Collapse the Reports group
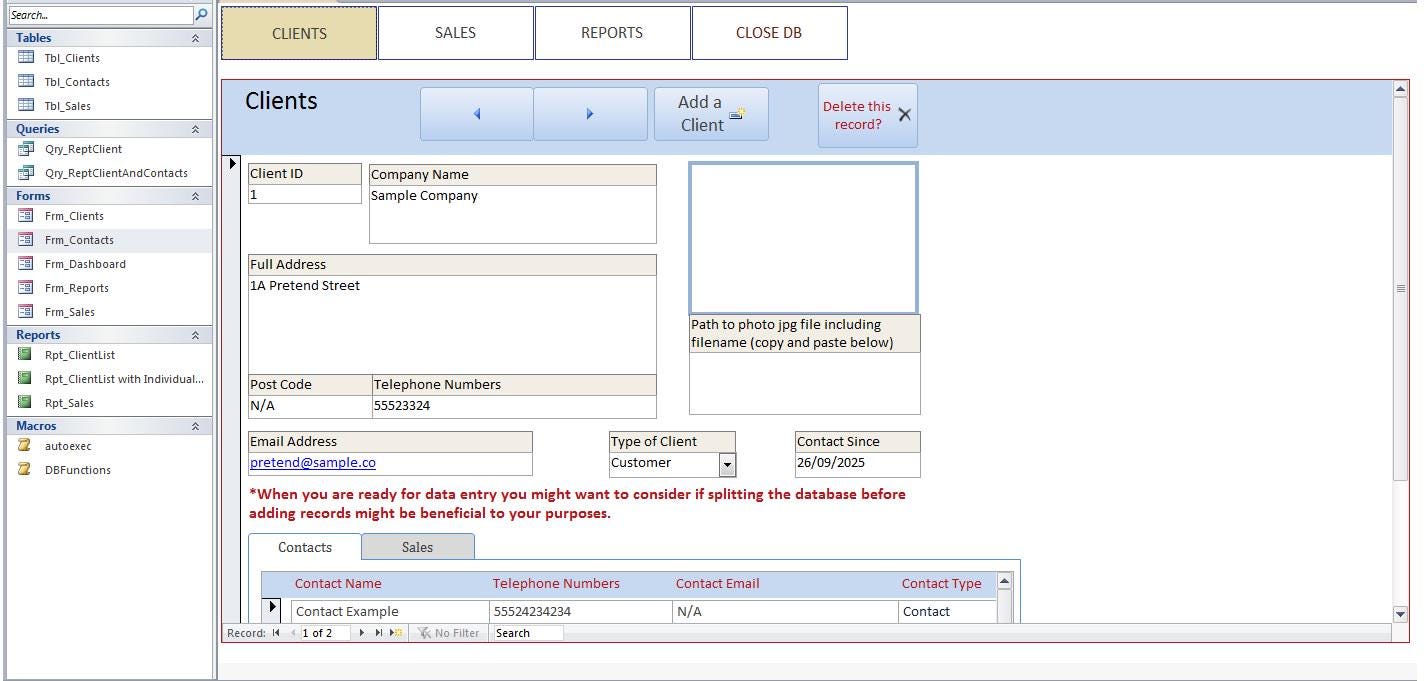Image resolution: width=1426 pixels, height=681 pixels. coord(195,335)
